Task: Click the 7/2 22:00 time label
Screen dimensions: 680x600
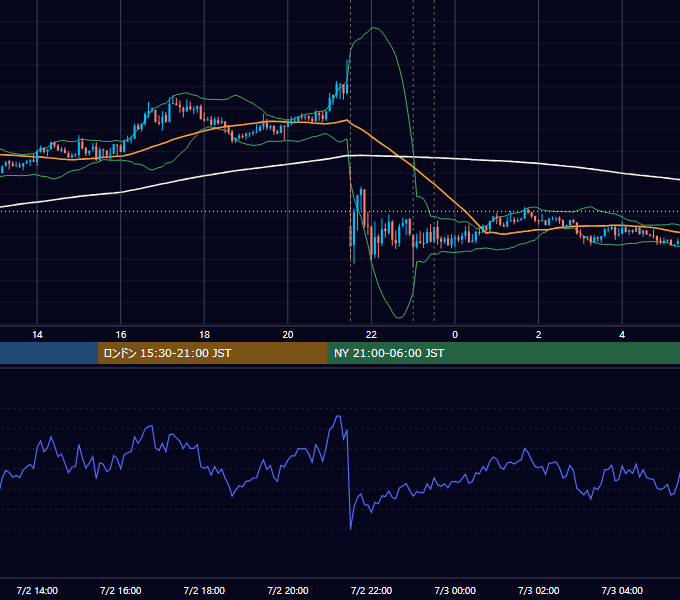Action: 371,591
